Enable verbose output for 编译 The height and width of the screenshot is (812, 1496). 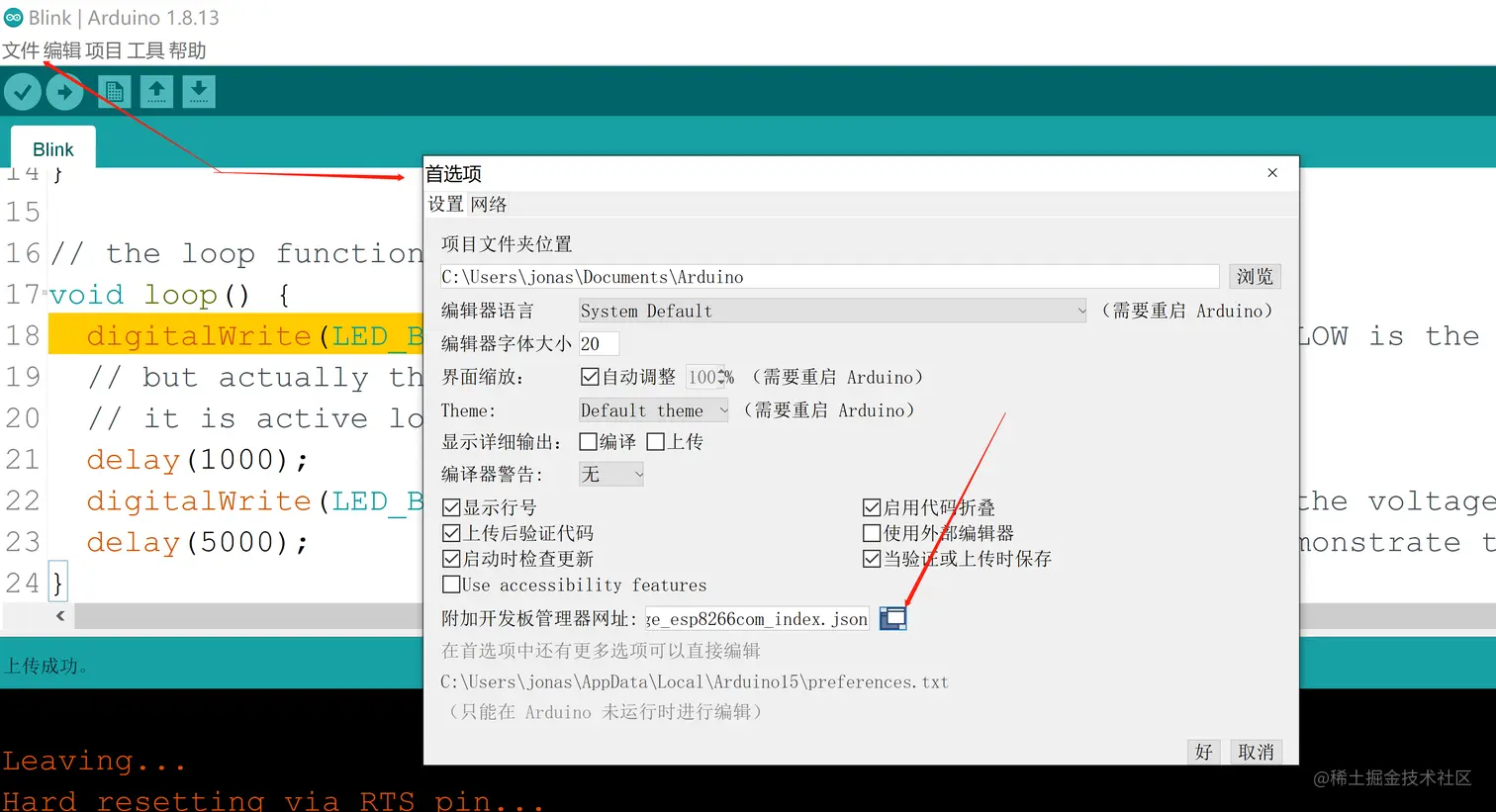coord(589,441)
